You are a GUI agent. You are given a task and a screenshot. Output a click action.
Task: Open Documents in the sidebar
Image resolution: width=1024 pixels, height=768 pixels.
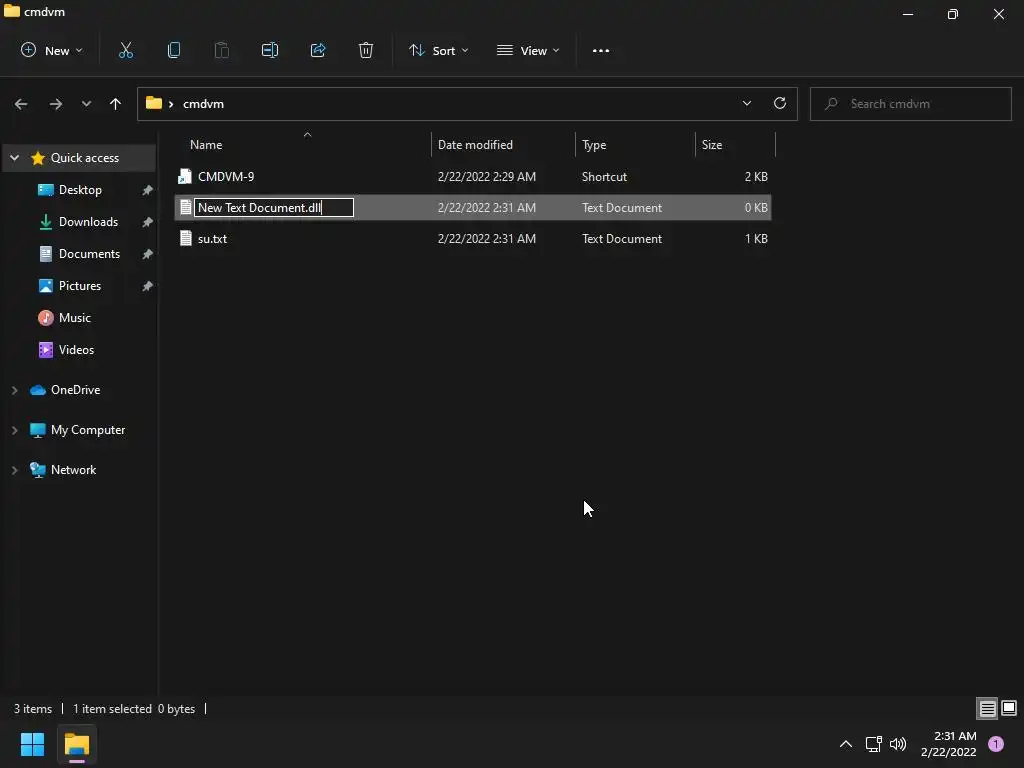point(89,254)
